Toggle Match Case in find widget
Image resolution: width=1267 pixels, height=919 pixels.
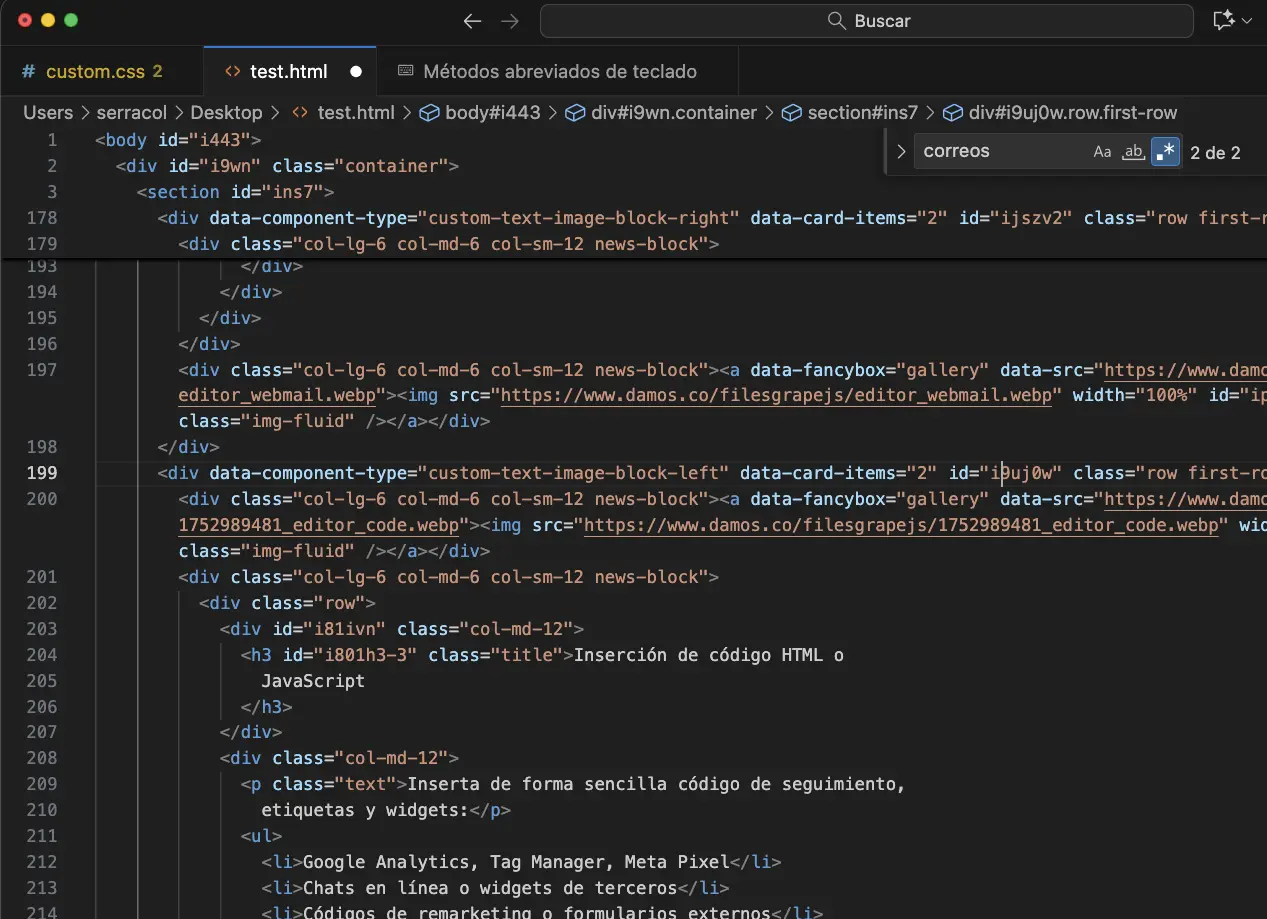click(x=1102, y=152)
